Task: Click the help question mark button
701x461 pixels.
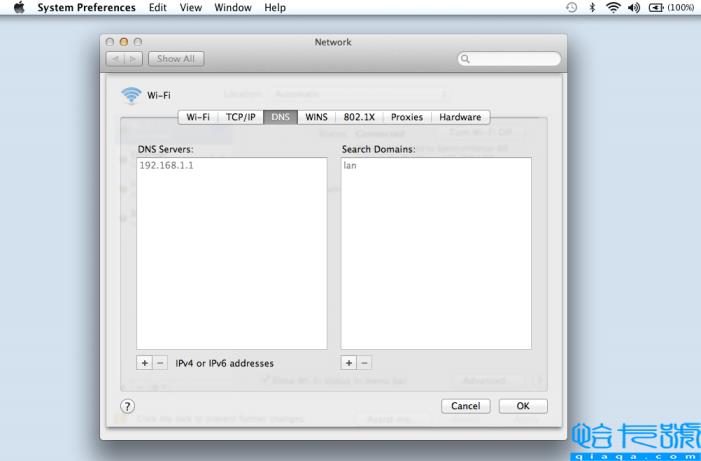Action: 127,406
